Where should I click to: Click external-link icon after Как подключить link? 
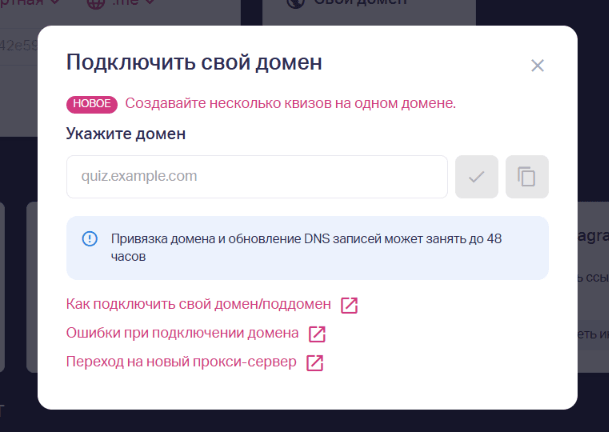349,305
